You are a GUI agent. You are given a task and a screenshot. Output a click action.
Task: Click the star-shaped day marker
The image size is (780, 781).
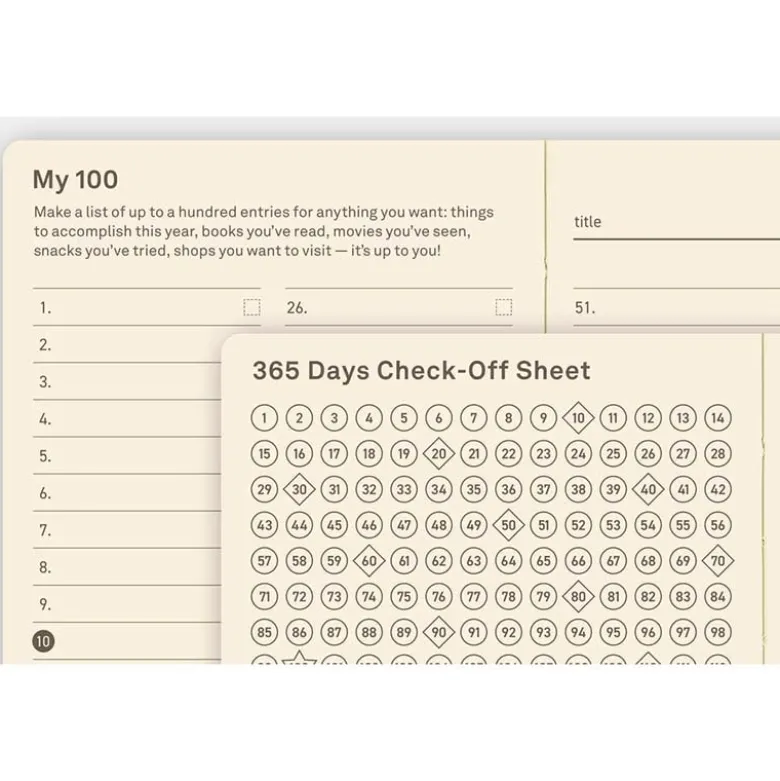point(299,658)
